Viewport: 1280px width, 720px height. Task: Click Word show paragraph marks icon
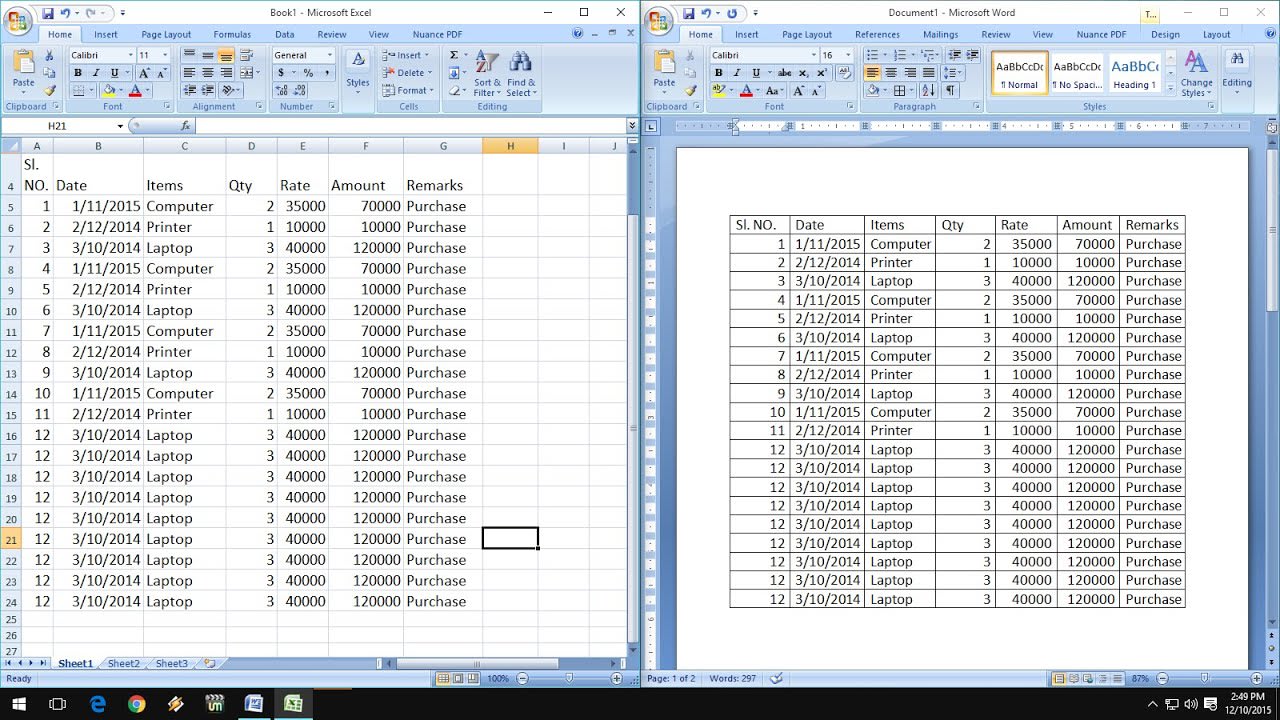[950, 90]
